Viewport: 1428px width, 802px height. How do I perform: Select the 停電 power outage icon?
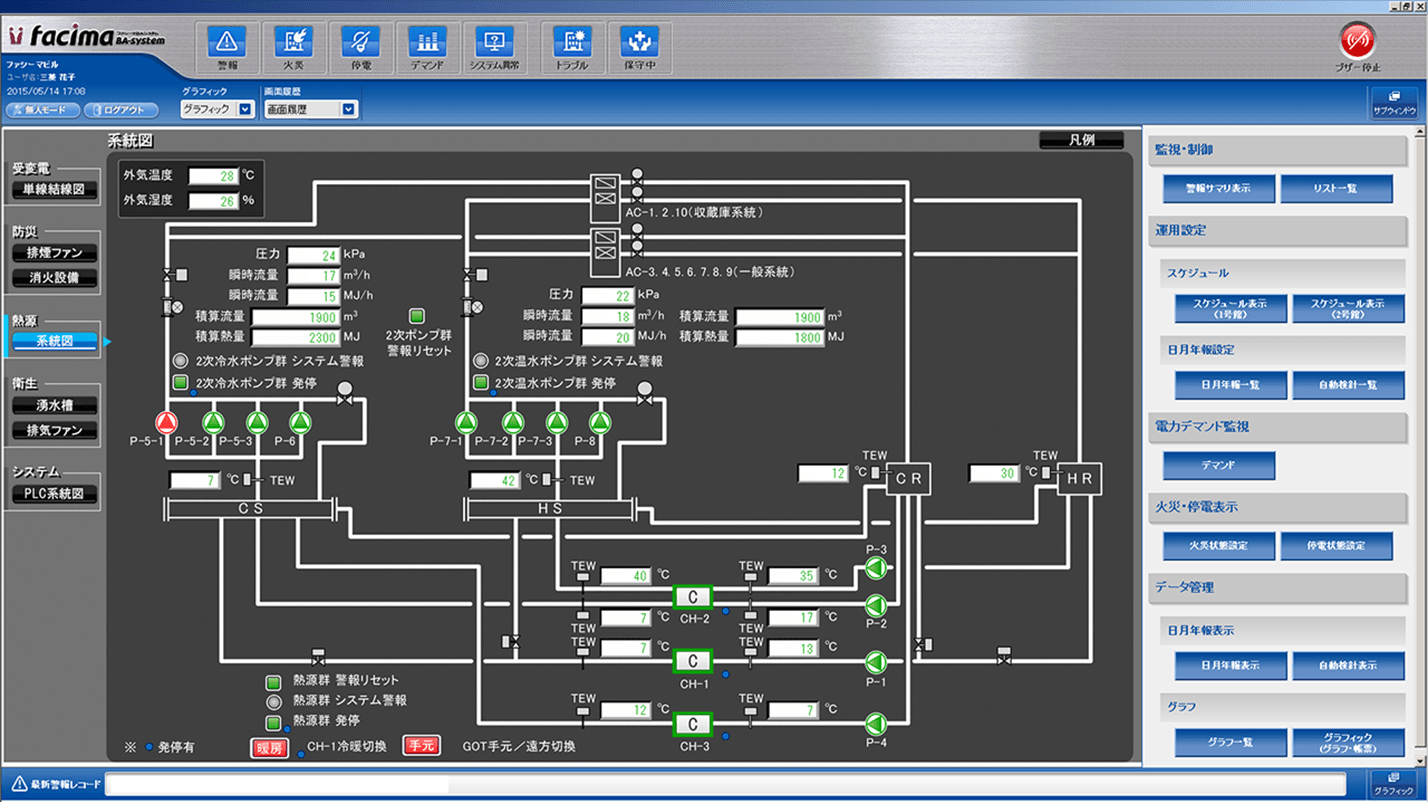pos(361,42)
